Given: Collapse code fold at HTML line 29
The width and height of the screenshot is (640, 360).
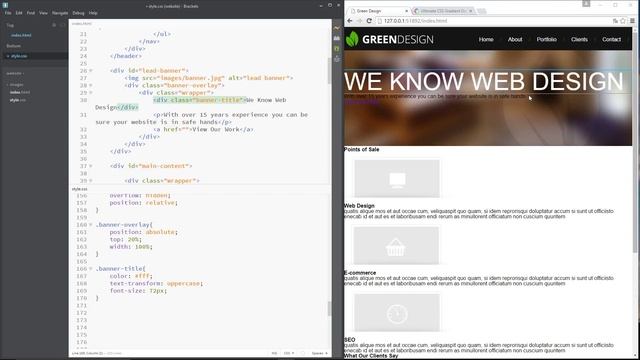Looking at the screenshot, I should [91, 93].
